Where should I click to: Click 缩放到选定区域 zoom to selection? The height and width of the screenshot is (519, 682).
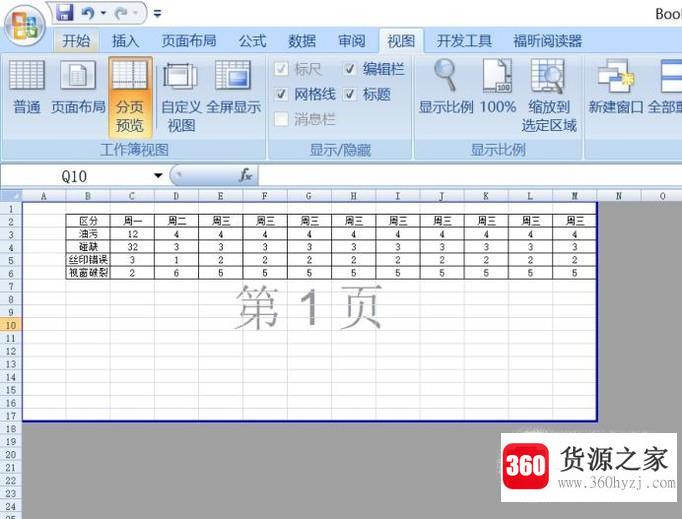(549, 96)
